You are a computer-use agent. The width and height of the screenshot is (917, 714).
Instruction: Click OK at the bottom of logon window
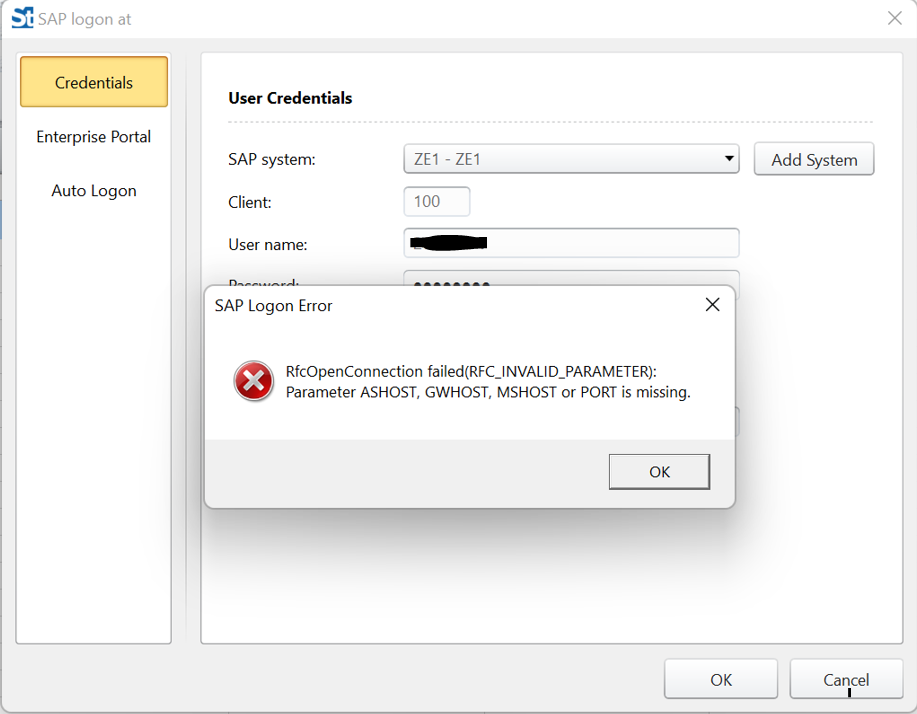point(721,680)
